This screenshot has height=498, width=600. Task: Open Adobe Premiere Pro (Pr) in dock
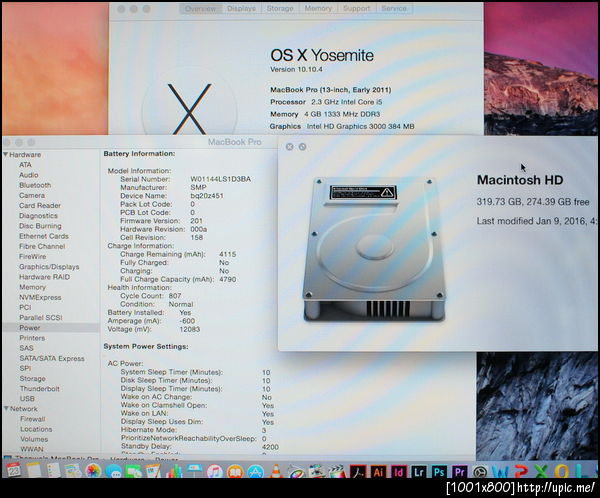[460, 471]
